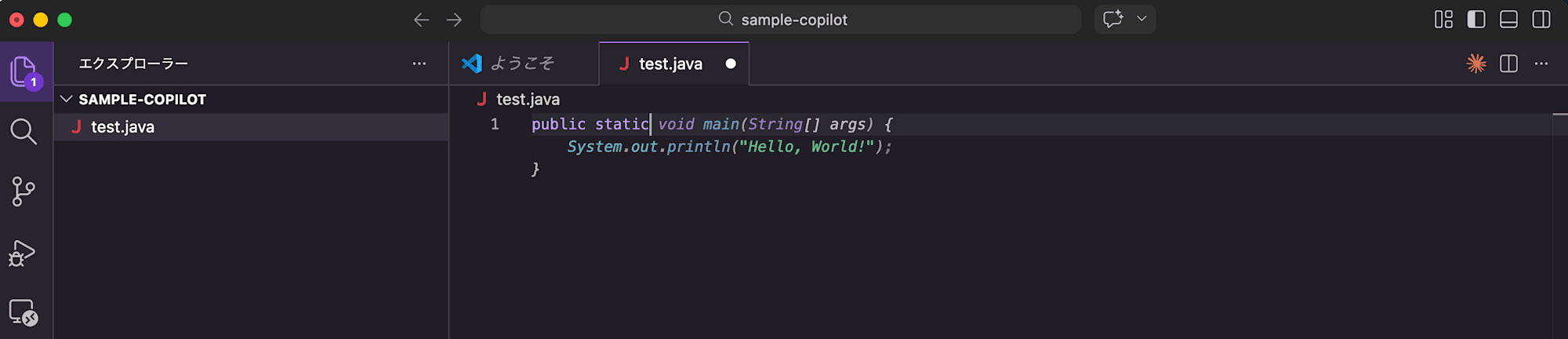Click the sample-copilot command center search box
The image size is (1568, 339).
[781, 20]
